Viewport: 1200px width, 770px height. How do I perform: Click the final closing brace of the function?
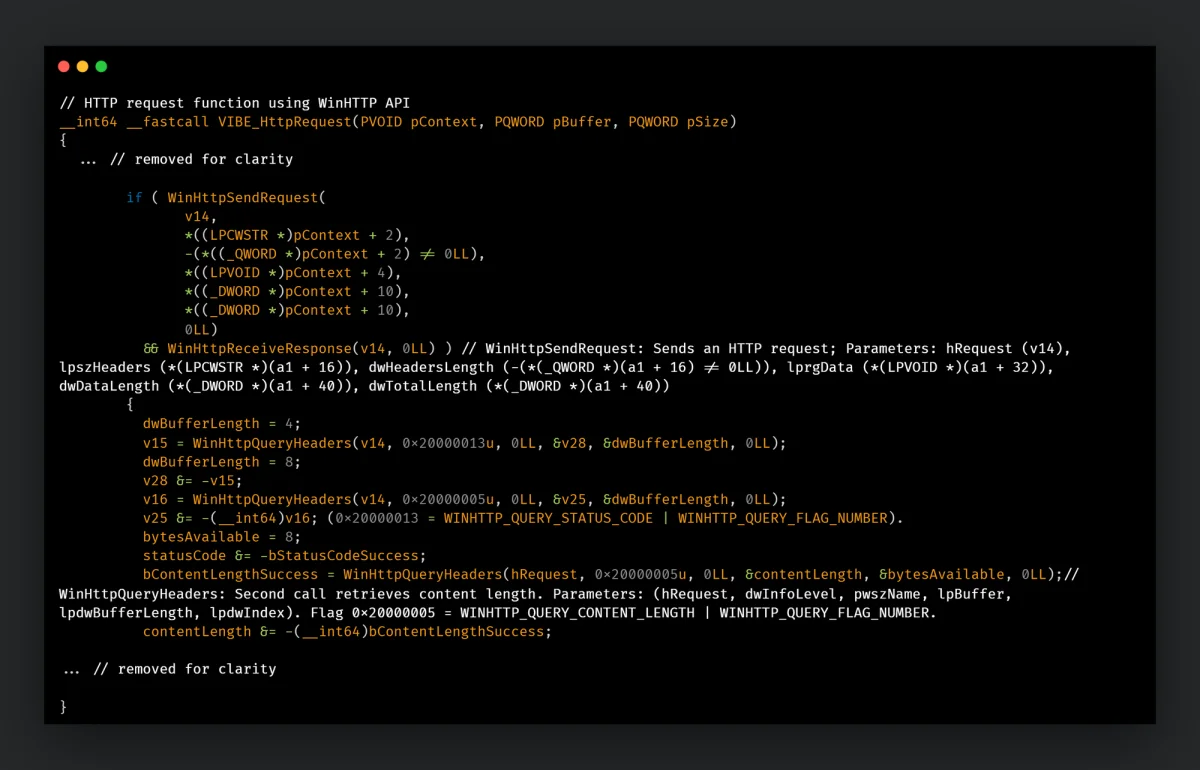click(64, 706)
